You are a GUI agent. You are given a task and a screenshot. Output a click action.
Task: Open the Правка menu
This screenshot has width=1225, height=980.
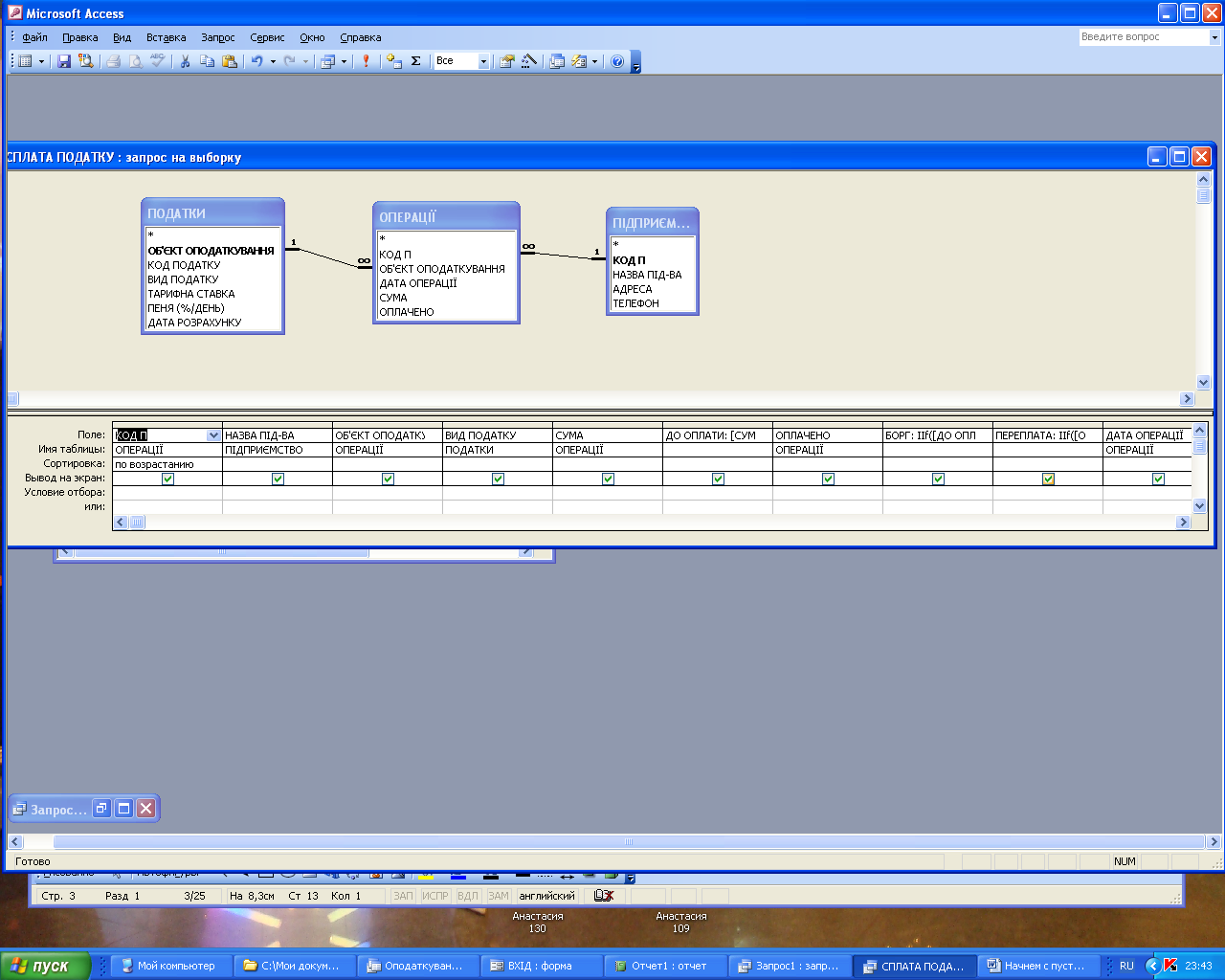pos(80,37)
